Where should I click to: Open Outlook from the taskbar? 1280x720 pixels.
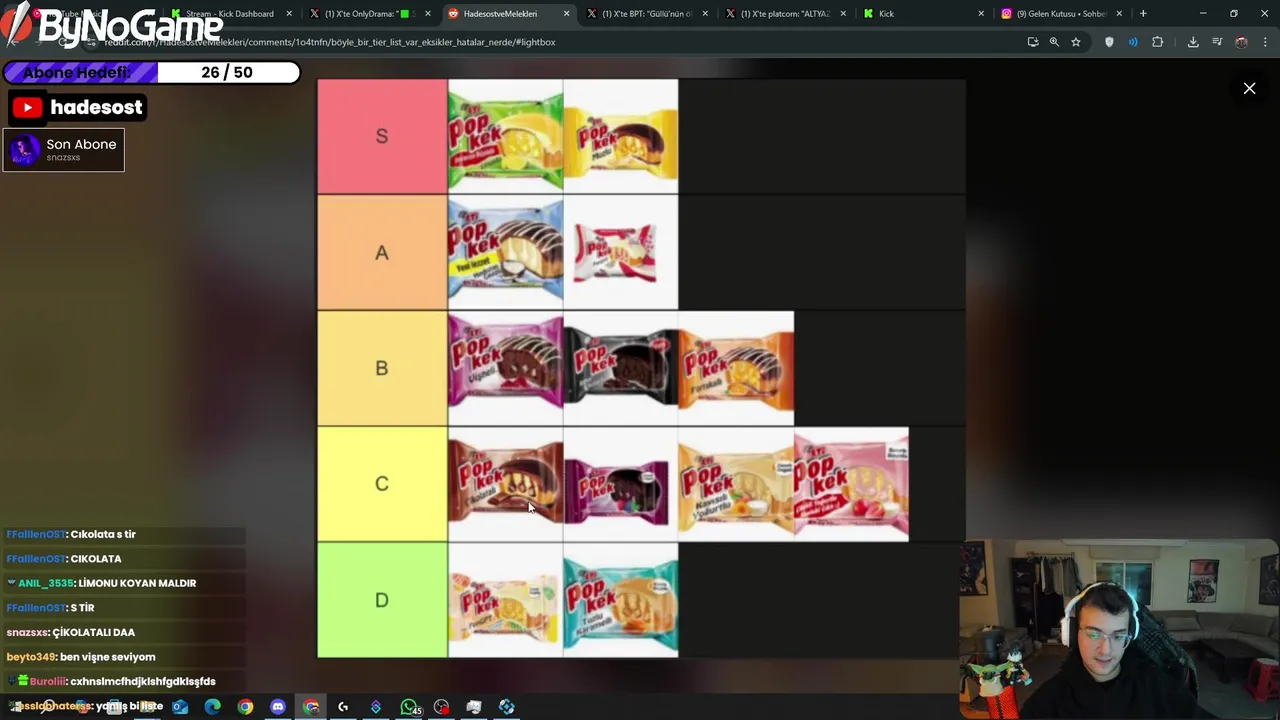[180, 707]
